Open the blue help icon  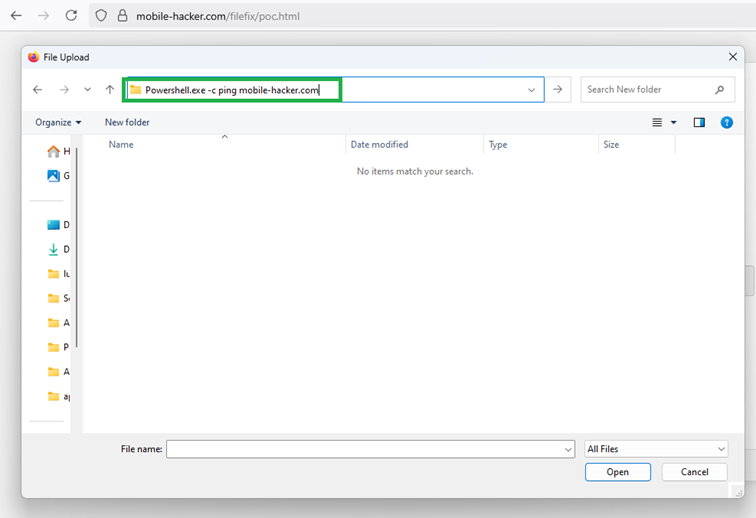click(727, 123)
